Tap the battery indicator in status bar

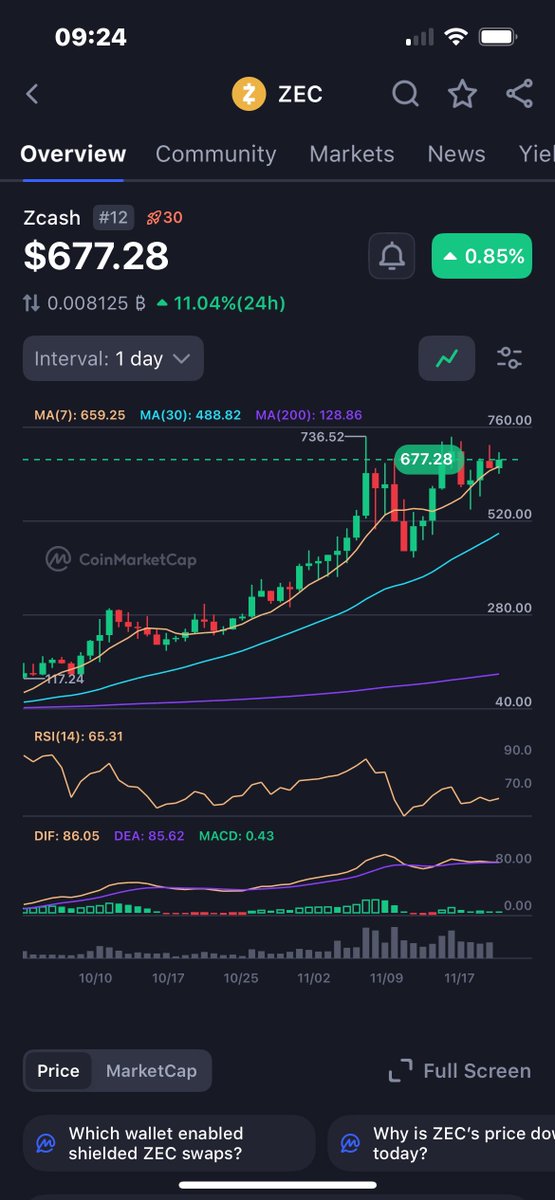(496, 38)
